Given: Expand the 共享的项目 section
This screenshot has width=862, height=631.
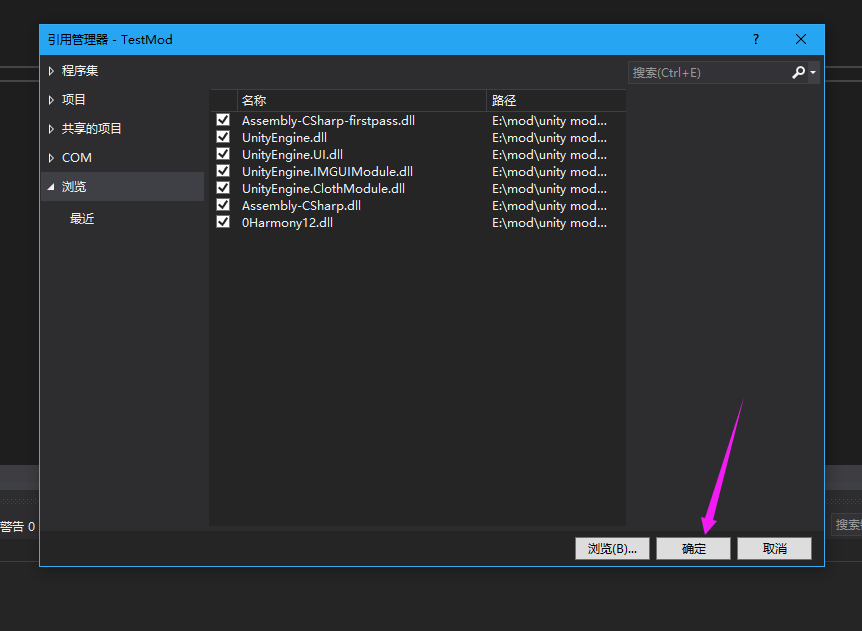Looking at the screenshot, I should [50, 128].
